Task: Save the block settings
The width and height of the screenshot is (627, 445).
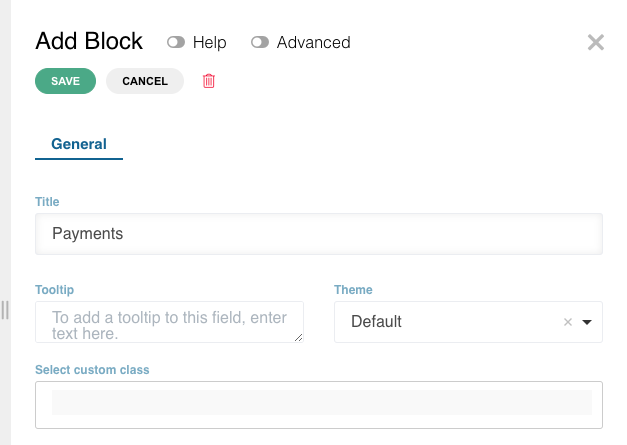Action: pos(66,81)
